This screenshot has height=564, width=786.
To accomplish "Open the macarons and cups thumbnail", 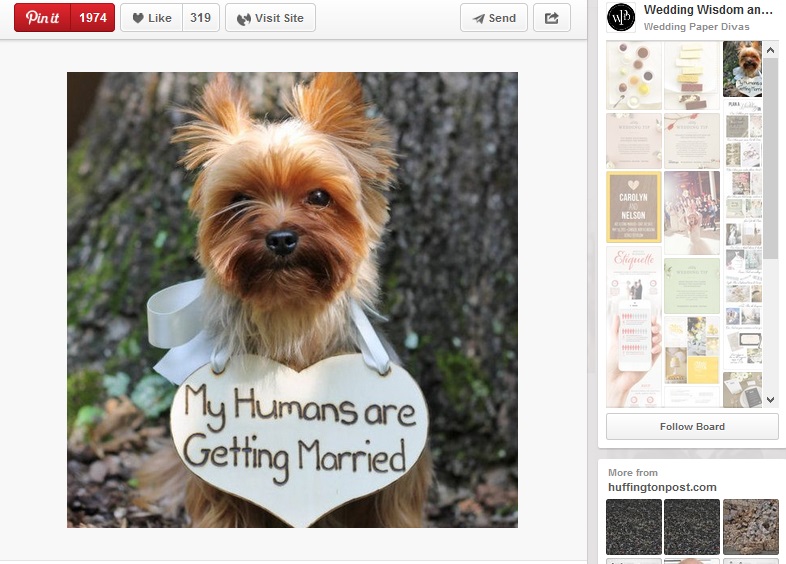I will (x=633, y=75).
